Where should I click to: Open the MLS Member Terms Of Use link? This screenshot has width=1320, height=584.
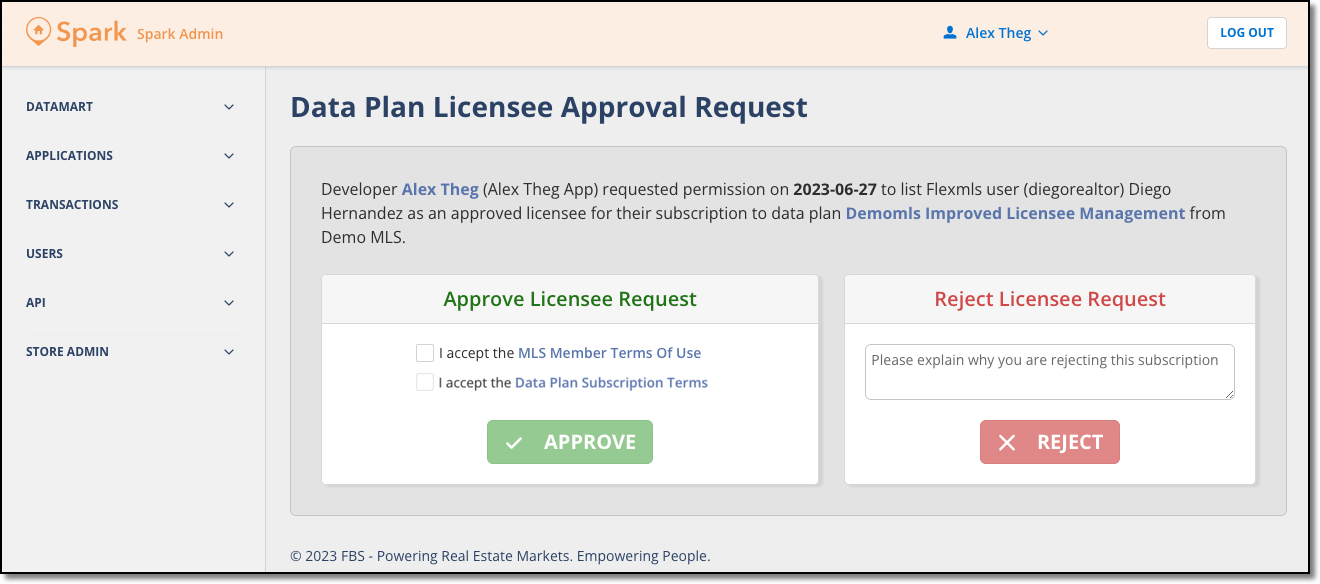click(x=609, y=353)
